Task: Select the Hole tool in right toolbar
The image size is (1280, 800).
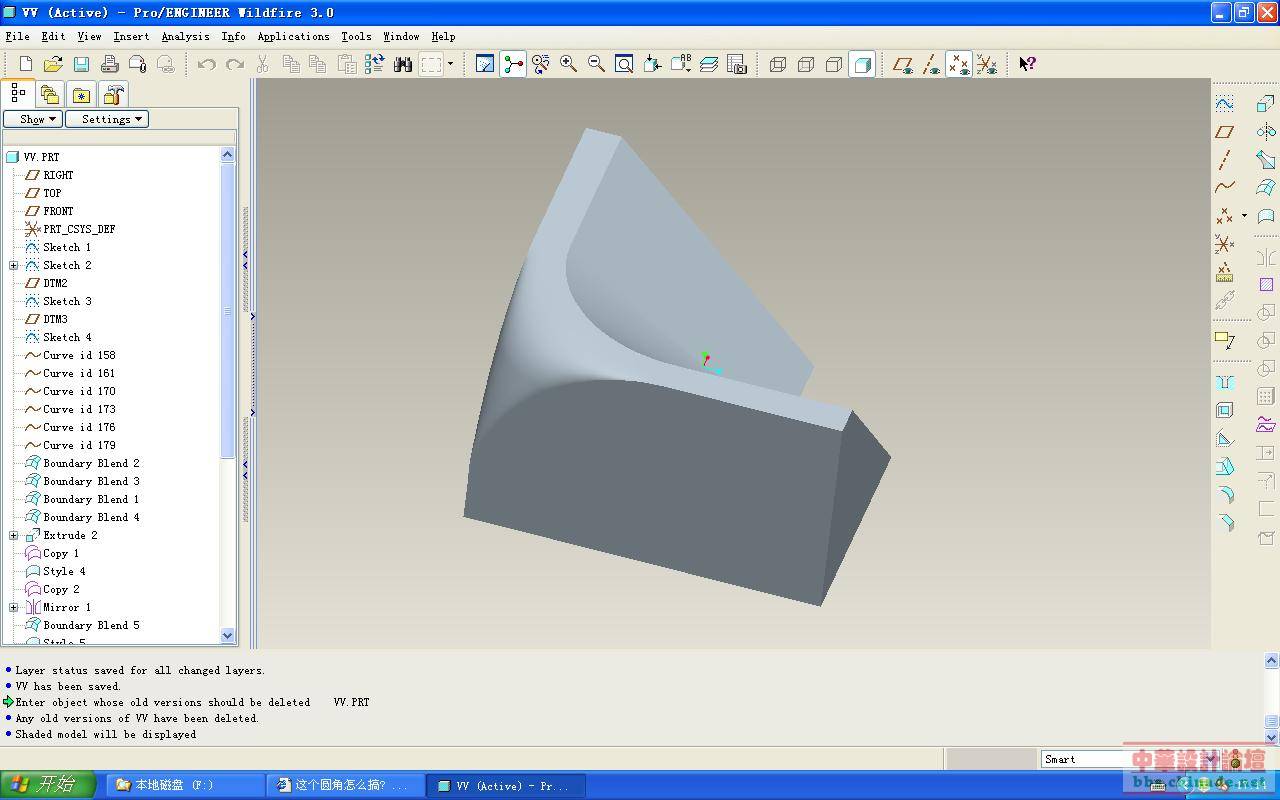Action: 1224,382
